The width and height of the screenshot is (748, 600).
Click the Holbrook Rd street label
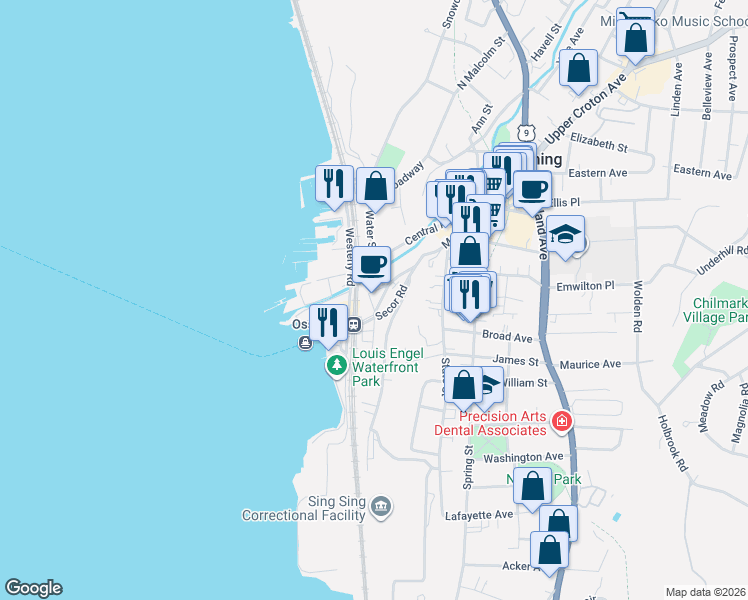(x=673, y=443)
